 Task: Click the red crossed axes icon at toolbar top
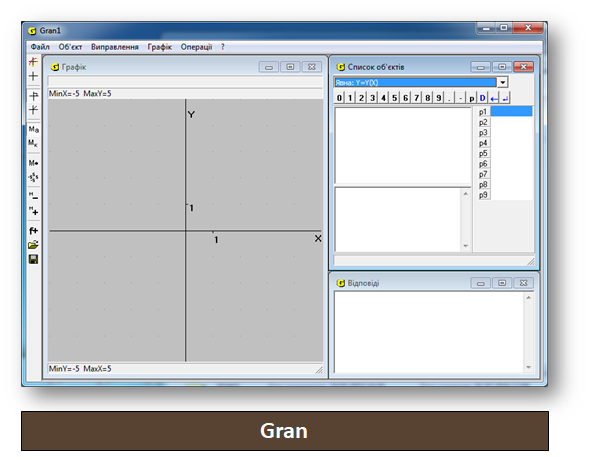(33, 61)
